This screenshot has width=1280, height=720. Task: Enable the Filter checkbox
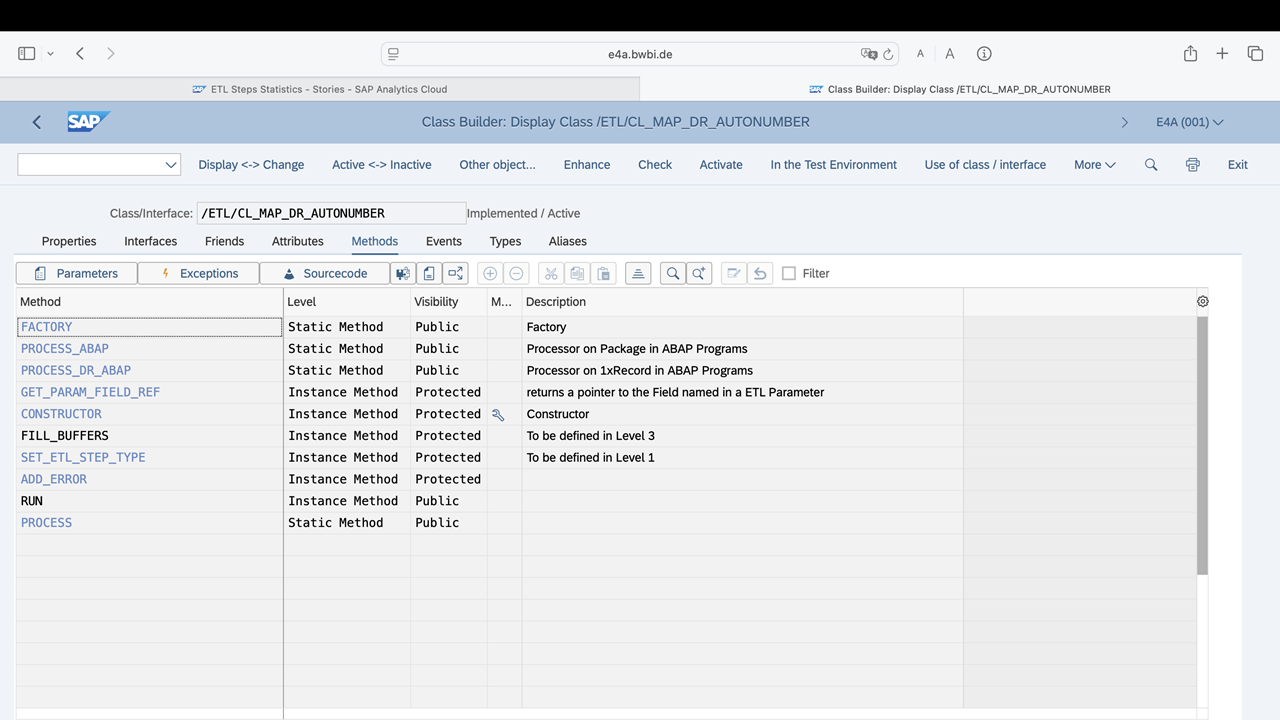click(x=789, y=272)
